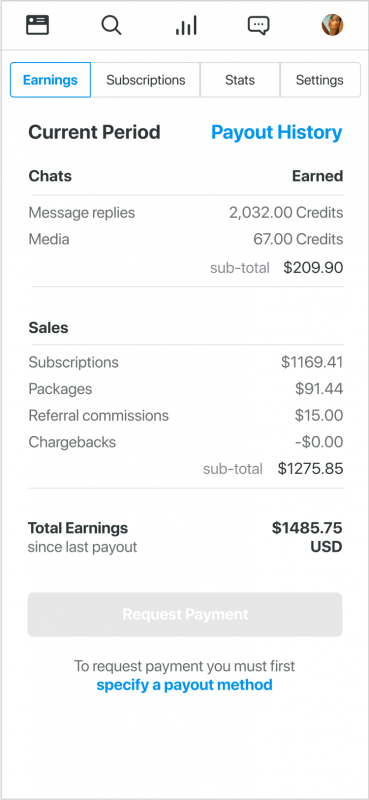Viewport: 369px width, 800px height.
Task: Select the Subscriptions sales row
Action: pyautogui.click(x=186, y=362)
